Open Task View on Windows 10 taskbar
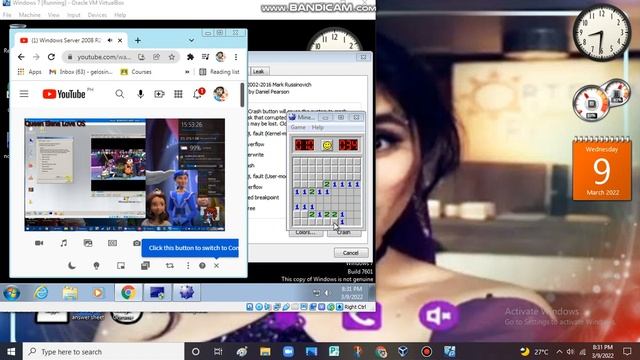Image resolution: width=640 pixels, height=360 pixels. [x=218, y=351]
